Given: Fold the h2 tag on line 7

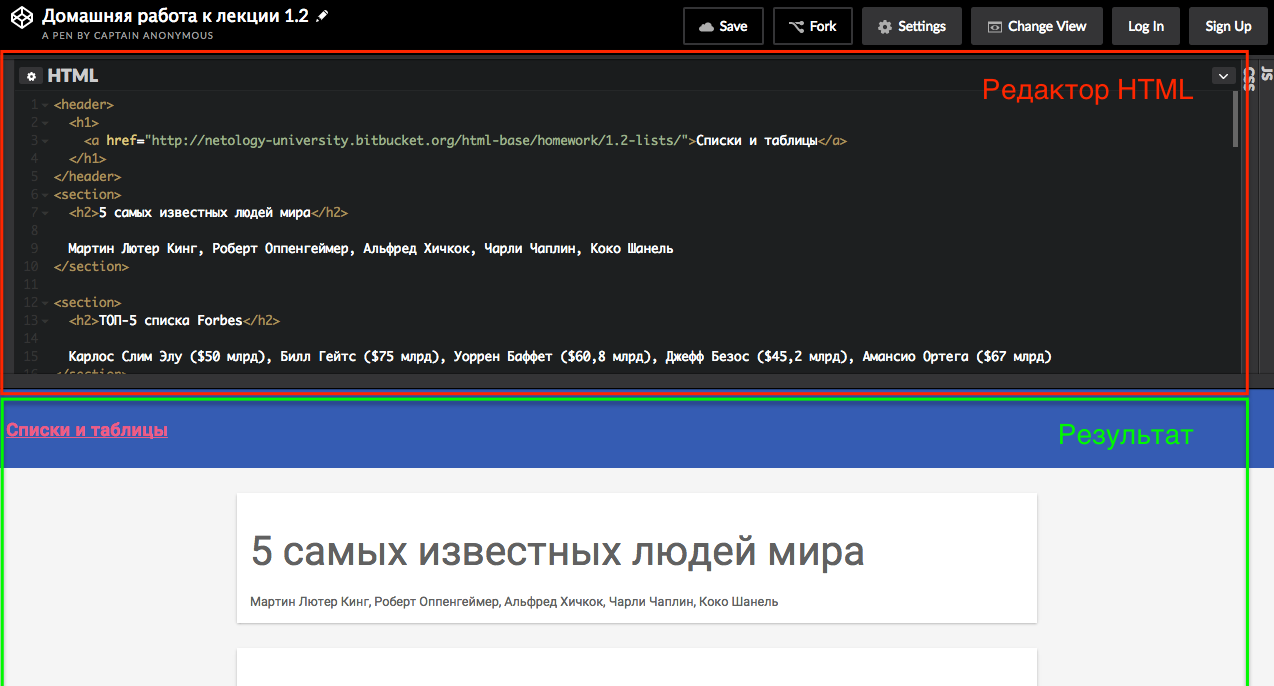Looking at the screenshot, I should pyautogui.click(x=45, y=213).
